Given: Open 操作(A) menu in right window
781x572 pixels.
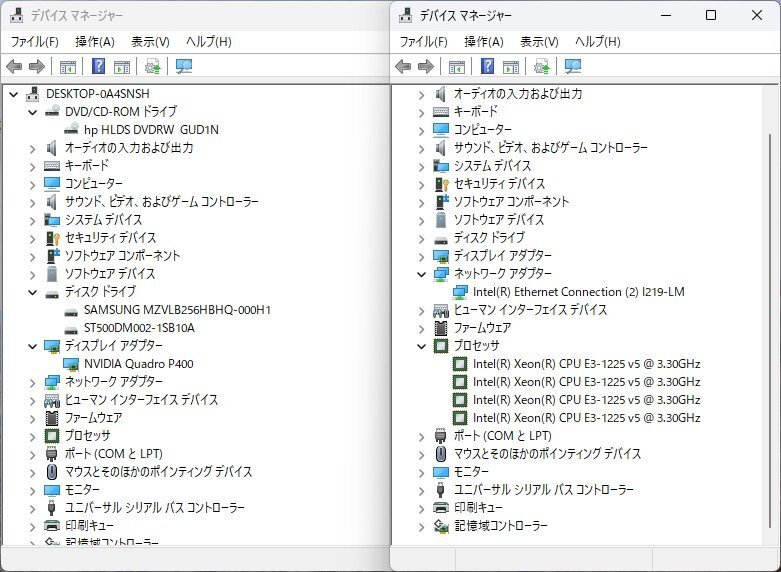Looking at the screenshot, I should [x=484, y=42].
